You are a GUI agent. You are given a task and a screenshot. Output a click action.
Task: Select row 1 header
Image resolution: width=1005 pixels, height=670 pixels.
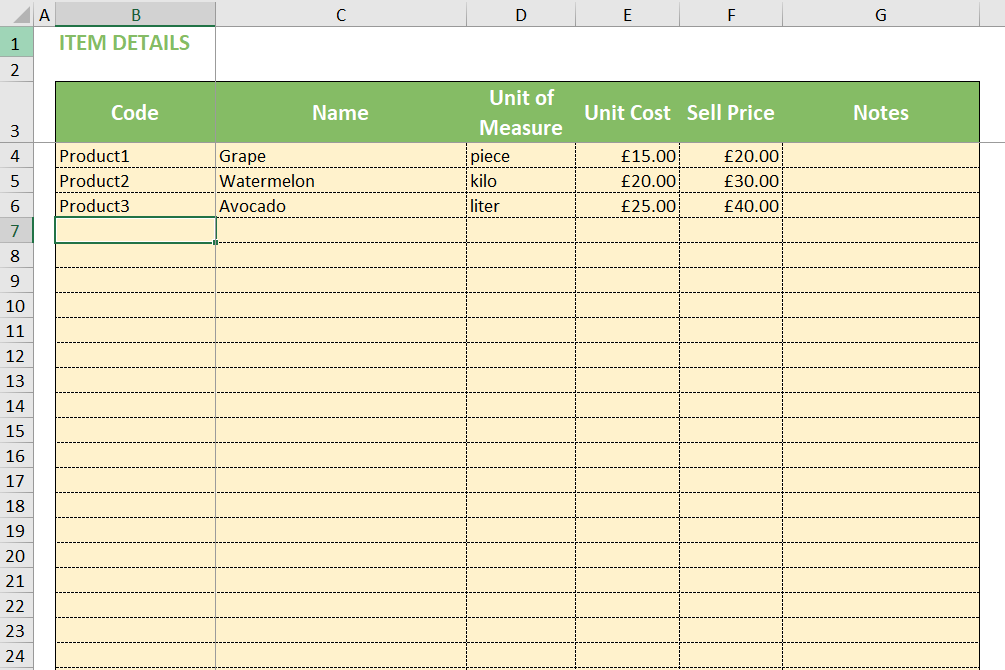tap(16, 43)
